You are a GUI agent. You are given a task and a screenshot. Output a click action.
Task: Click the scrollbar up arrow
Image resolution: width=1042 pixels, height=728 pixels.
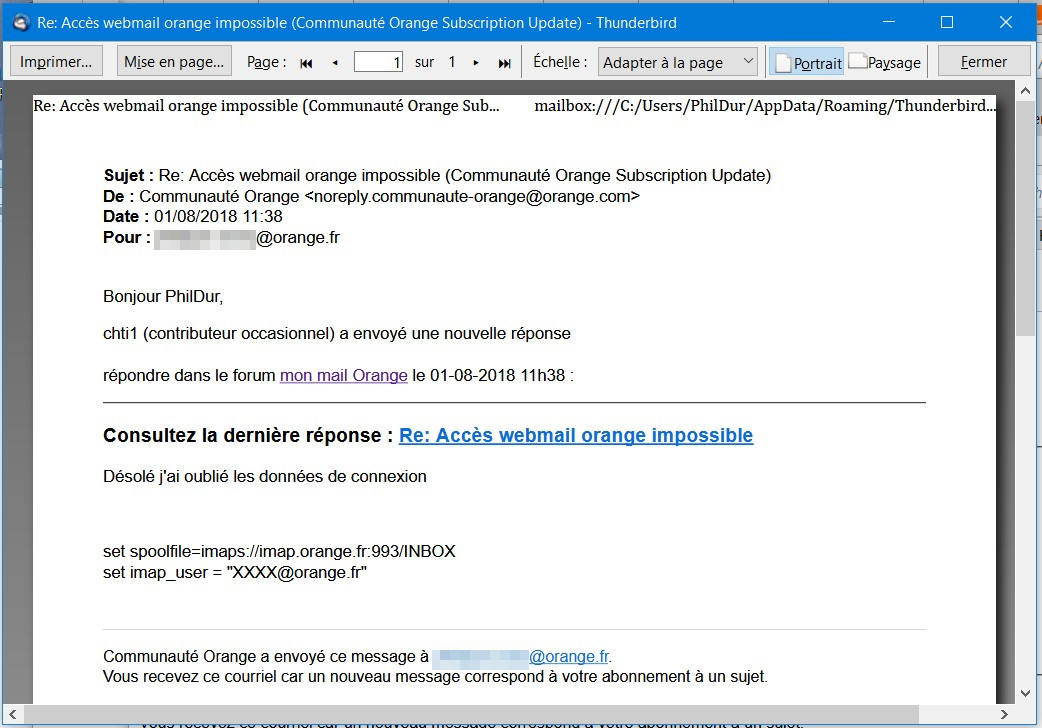point(1025,91)
